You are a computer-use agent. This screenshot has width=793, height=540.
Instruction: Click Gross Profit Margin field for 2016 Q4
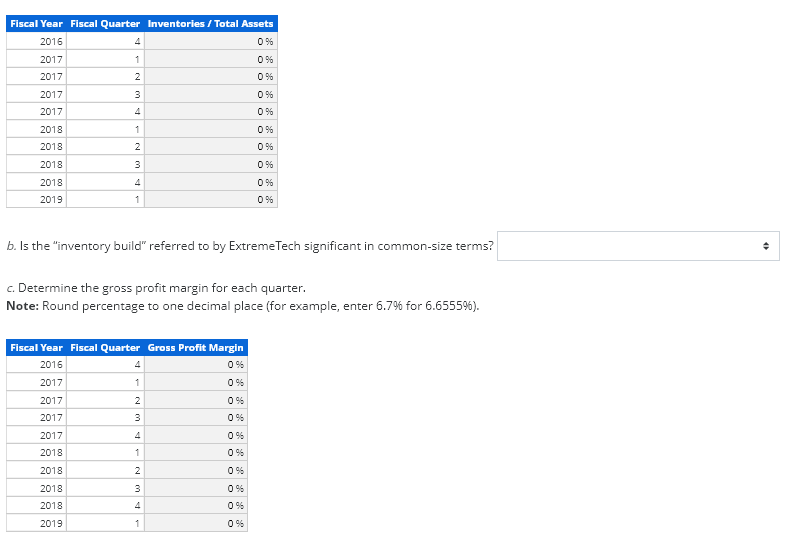coord(196,365)
